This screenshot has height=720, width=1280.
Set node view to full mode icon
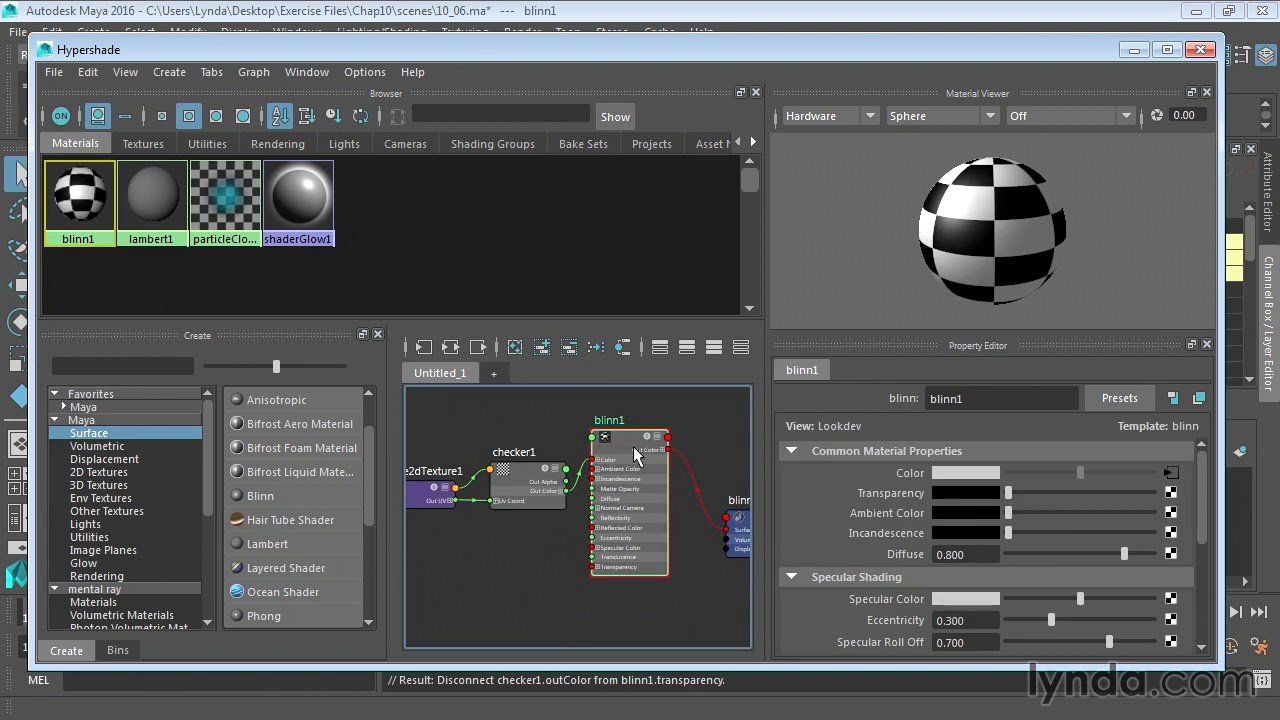[x=714, y=347]
